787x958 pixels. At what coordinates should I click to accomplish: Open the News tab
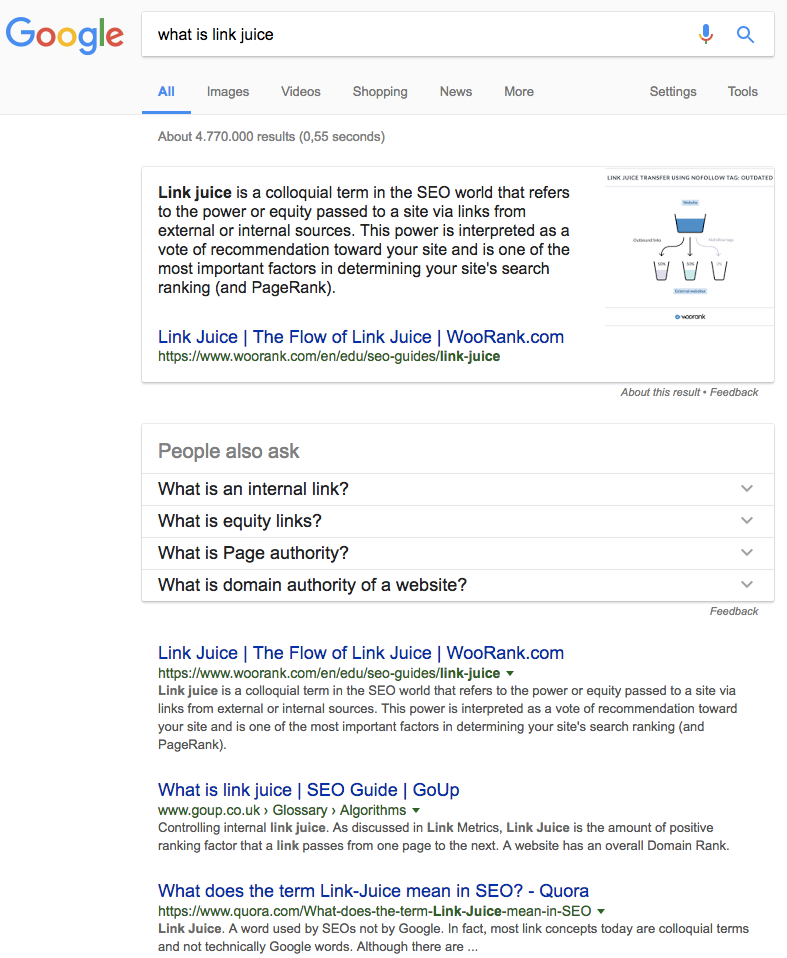[455, 91]
